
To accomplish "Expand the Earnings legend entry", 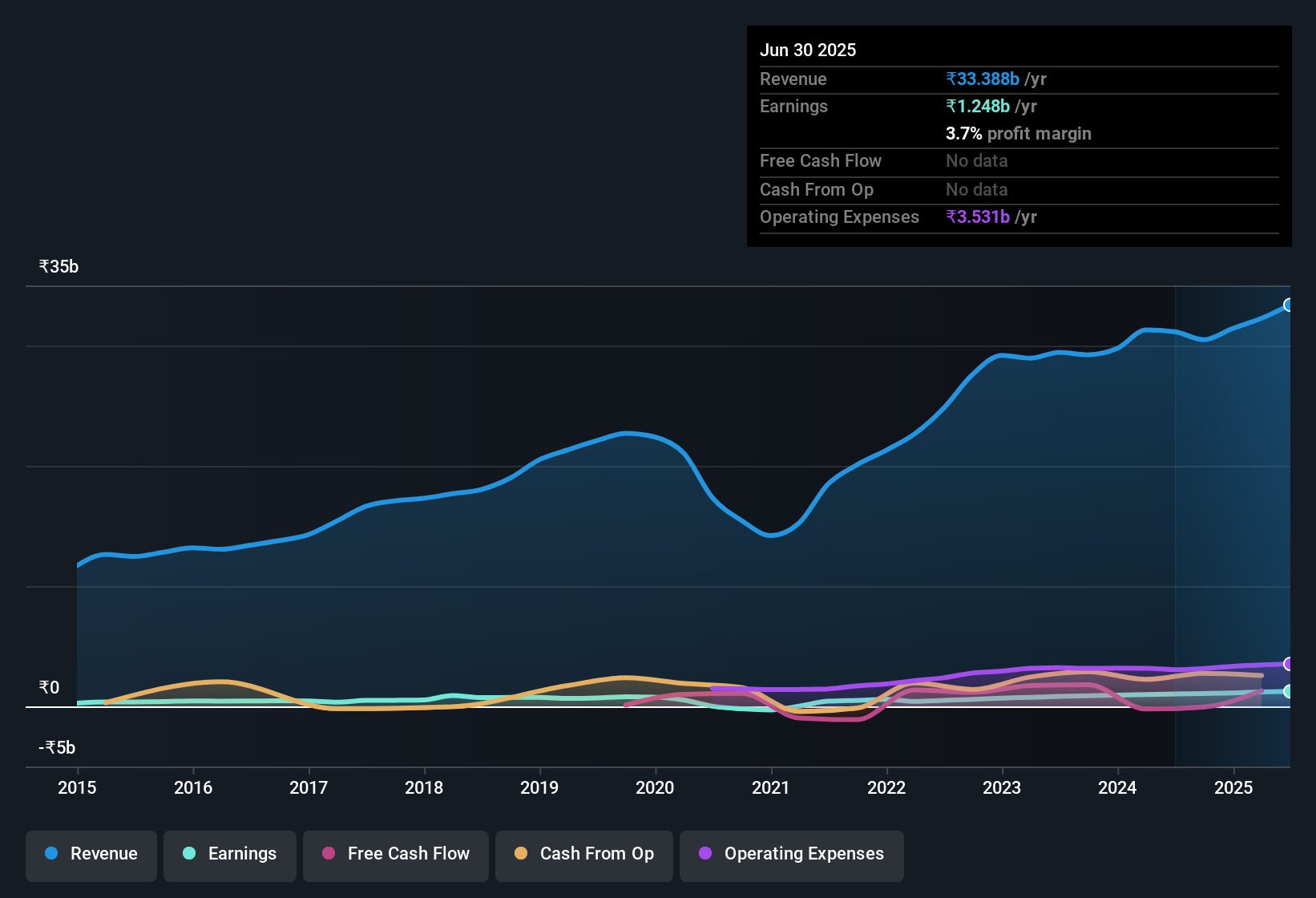I will point(229,854).
